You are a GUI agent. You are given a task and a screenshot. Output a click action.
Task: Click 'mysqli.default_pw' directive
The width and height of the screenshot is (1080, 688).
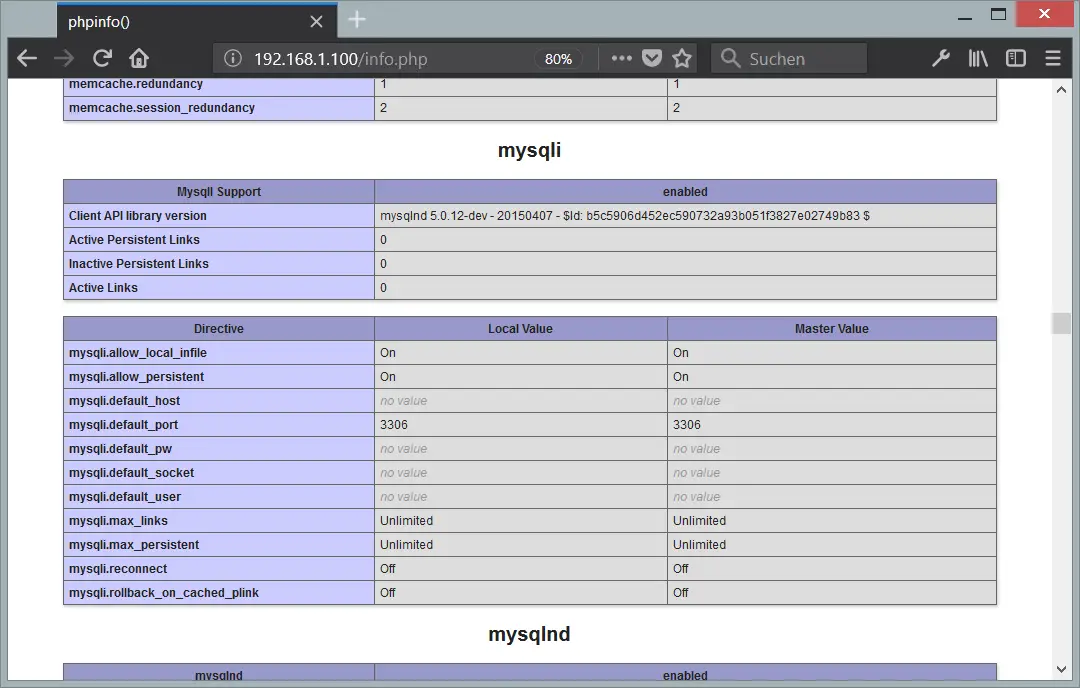[120, 449]
